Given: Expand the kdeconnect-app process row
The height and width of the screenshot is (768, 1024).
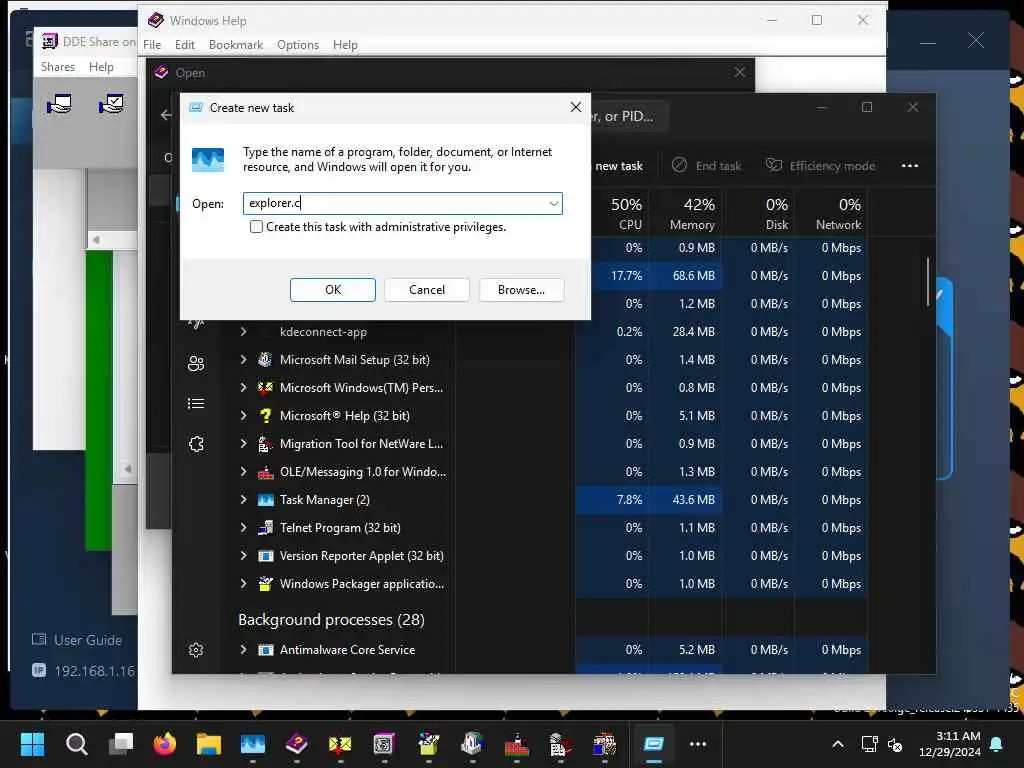Looking at the screenshot, I should [244, 332].
